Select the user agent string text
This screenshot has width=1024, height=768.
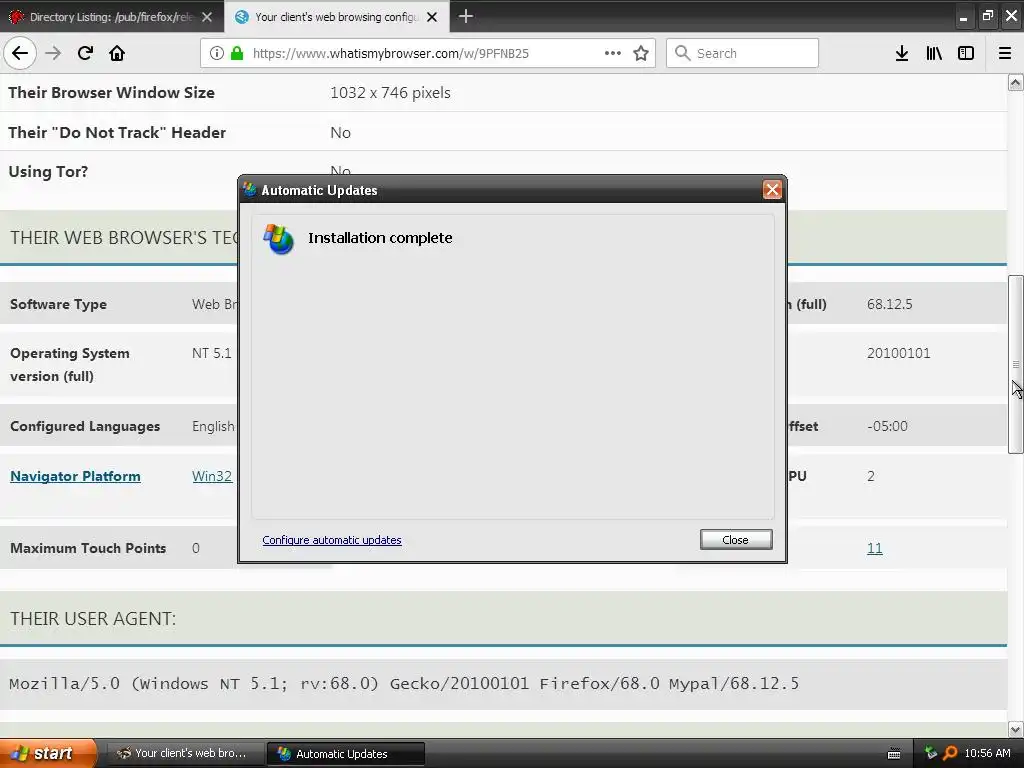pos(404,684)
